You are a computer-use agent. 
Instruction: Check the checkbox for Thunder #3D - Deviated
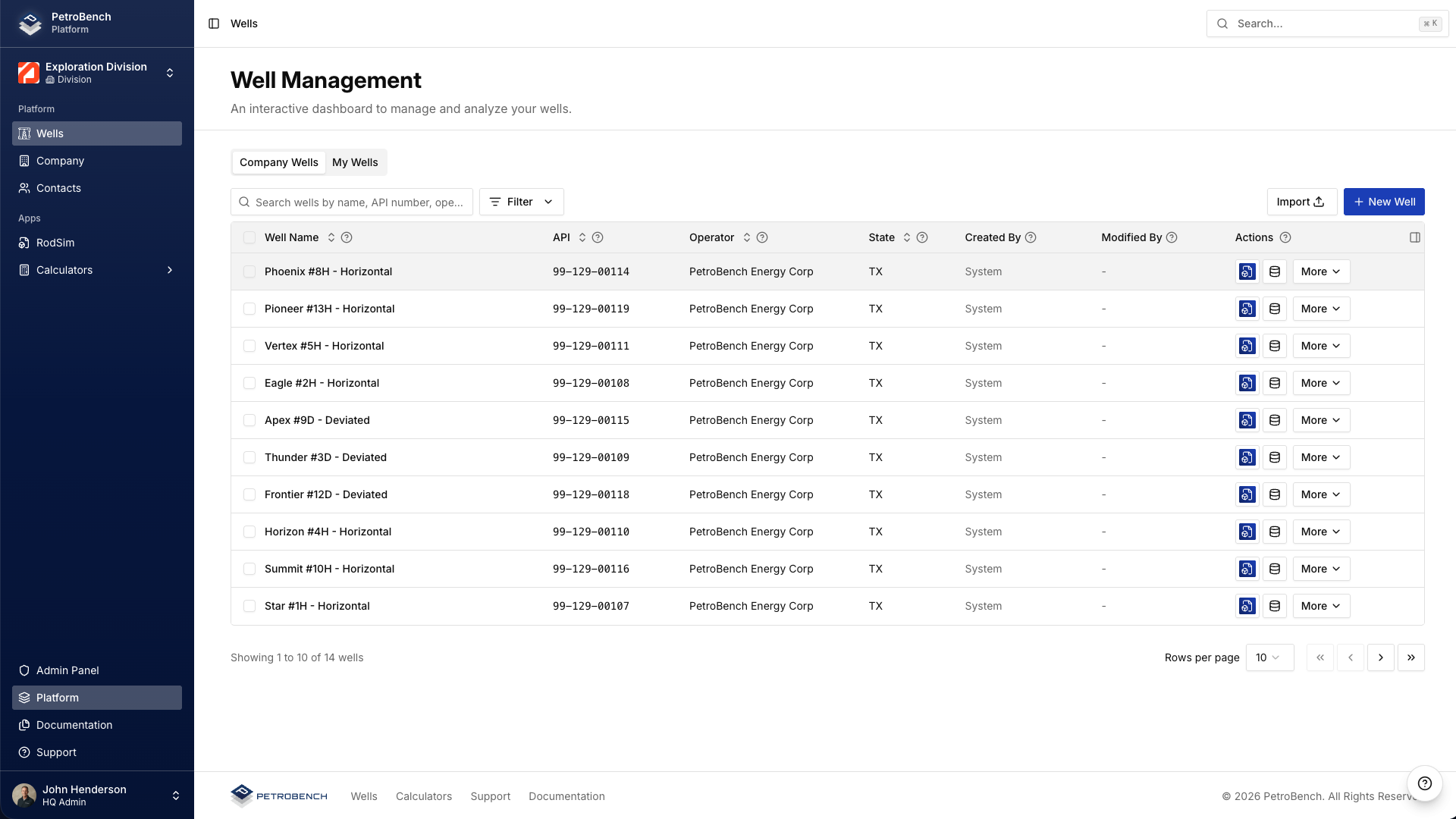[x=249, y=457]
